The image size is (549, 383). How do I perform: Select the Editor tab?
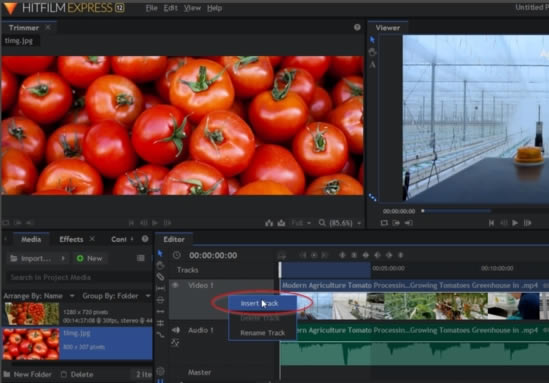click(x=174, y=239)
